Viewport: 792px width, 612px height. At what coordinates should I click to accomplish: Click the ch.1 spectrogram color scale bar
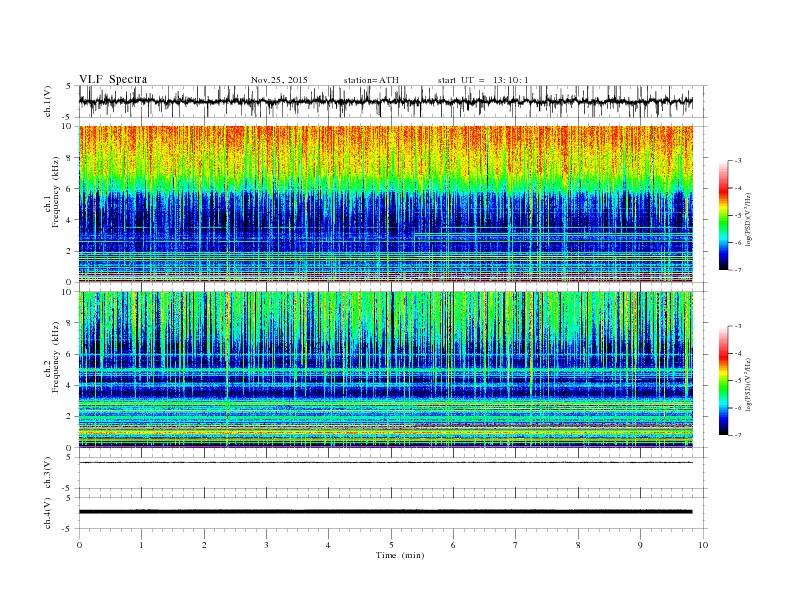723,215
